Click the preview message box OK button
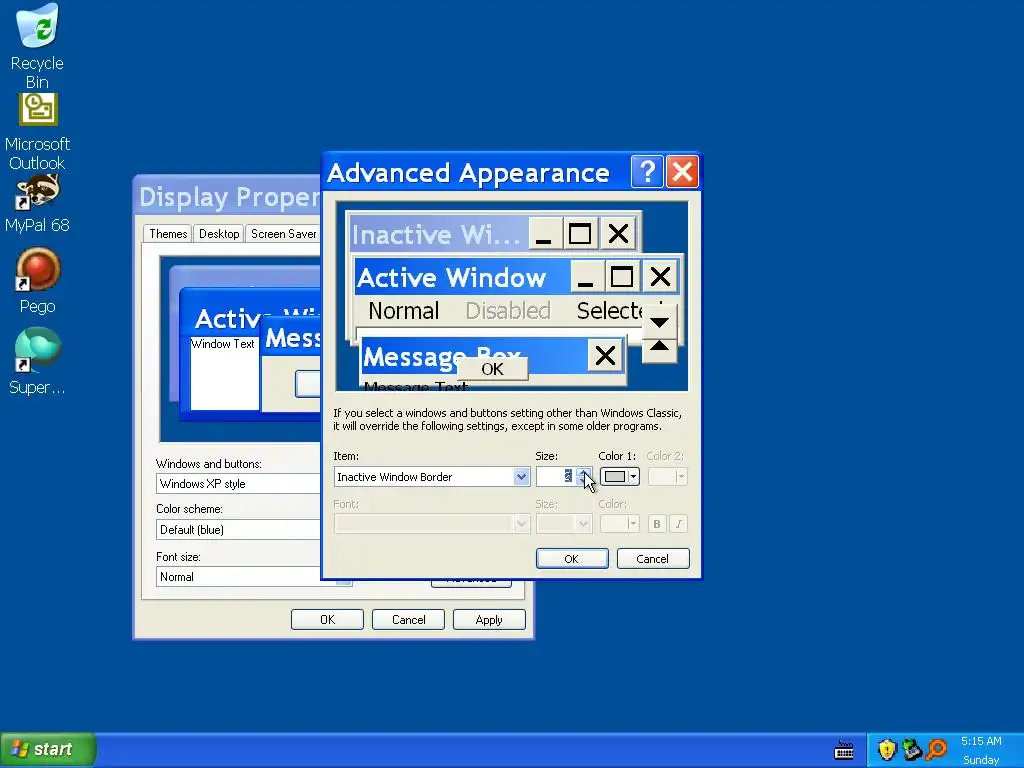Image resolution: width=1024 pixels, height=768 pixels. [x=492, y=369]
